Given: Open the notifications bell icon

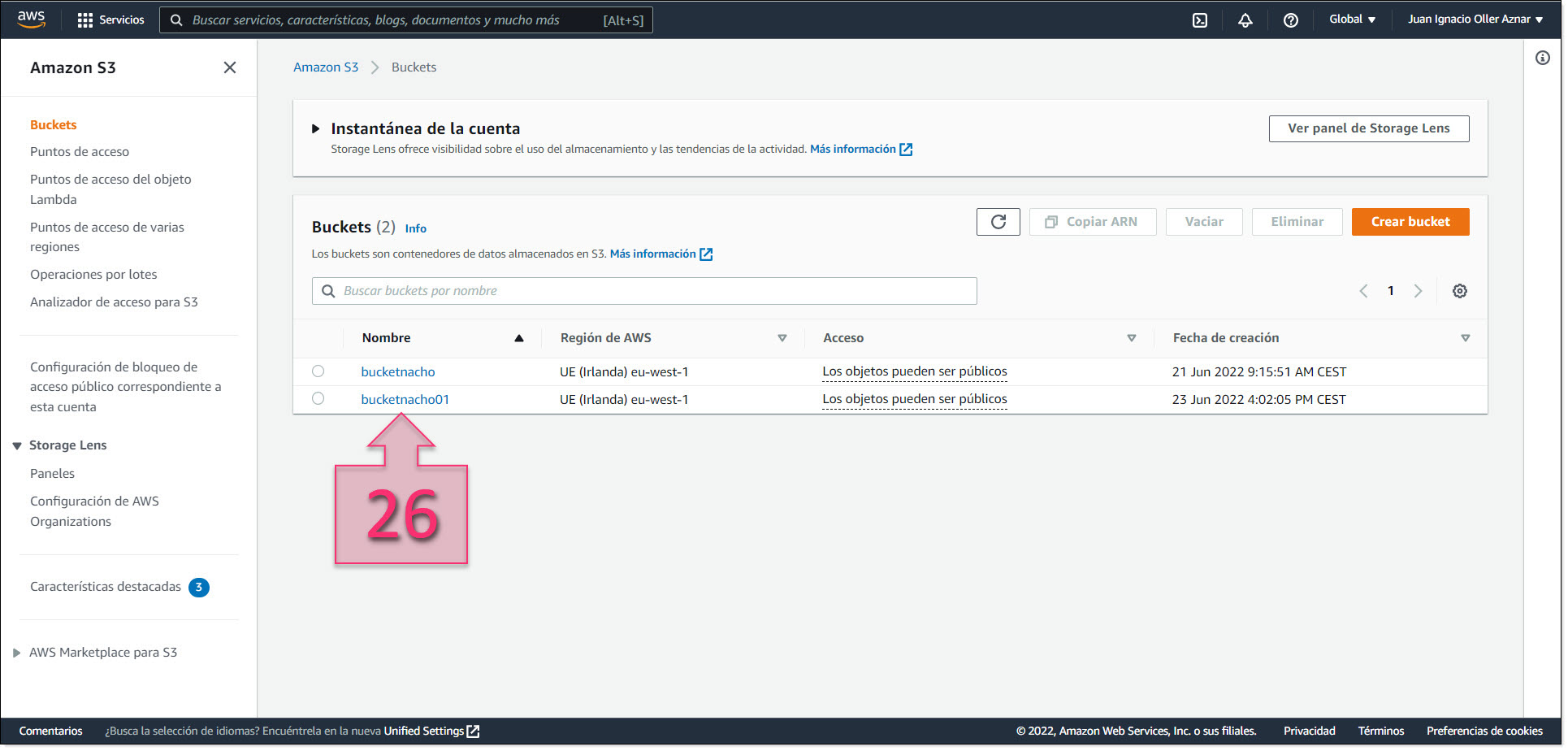Looking at the screenshot, I should pyautogui.click(x=1245, y=20).
